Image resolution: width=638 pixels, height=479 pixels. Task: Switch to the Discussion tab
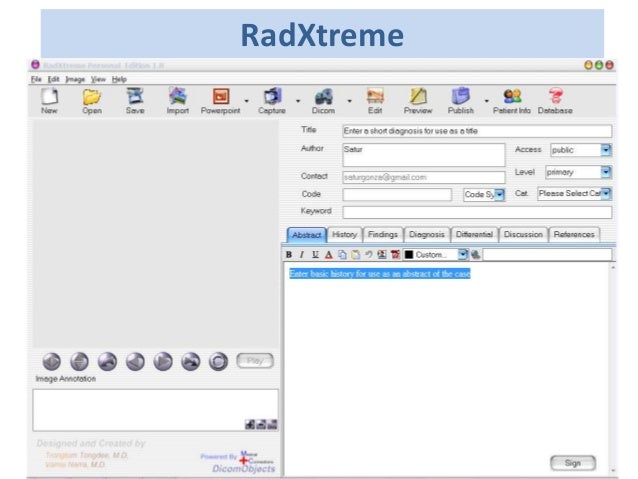click(523, 235)
